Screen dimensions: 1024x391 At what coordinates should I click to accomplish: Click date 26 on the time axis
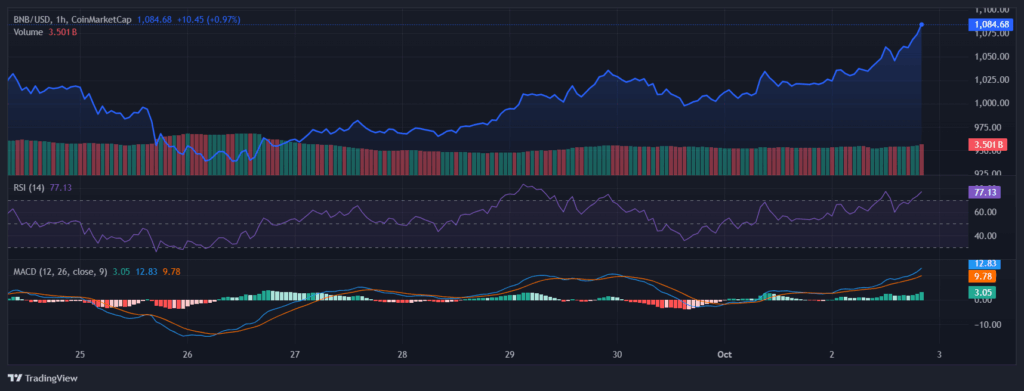[187, 354]
